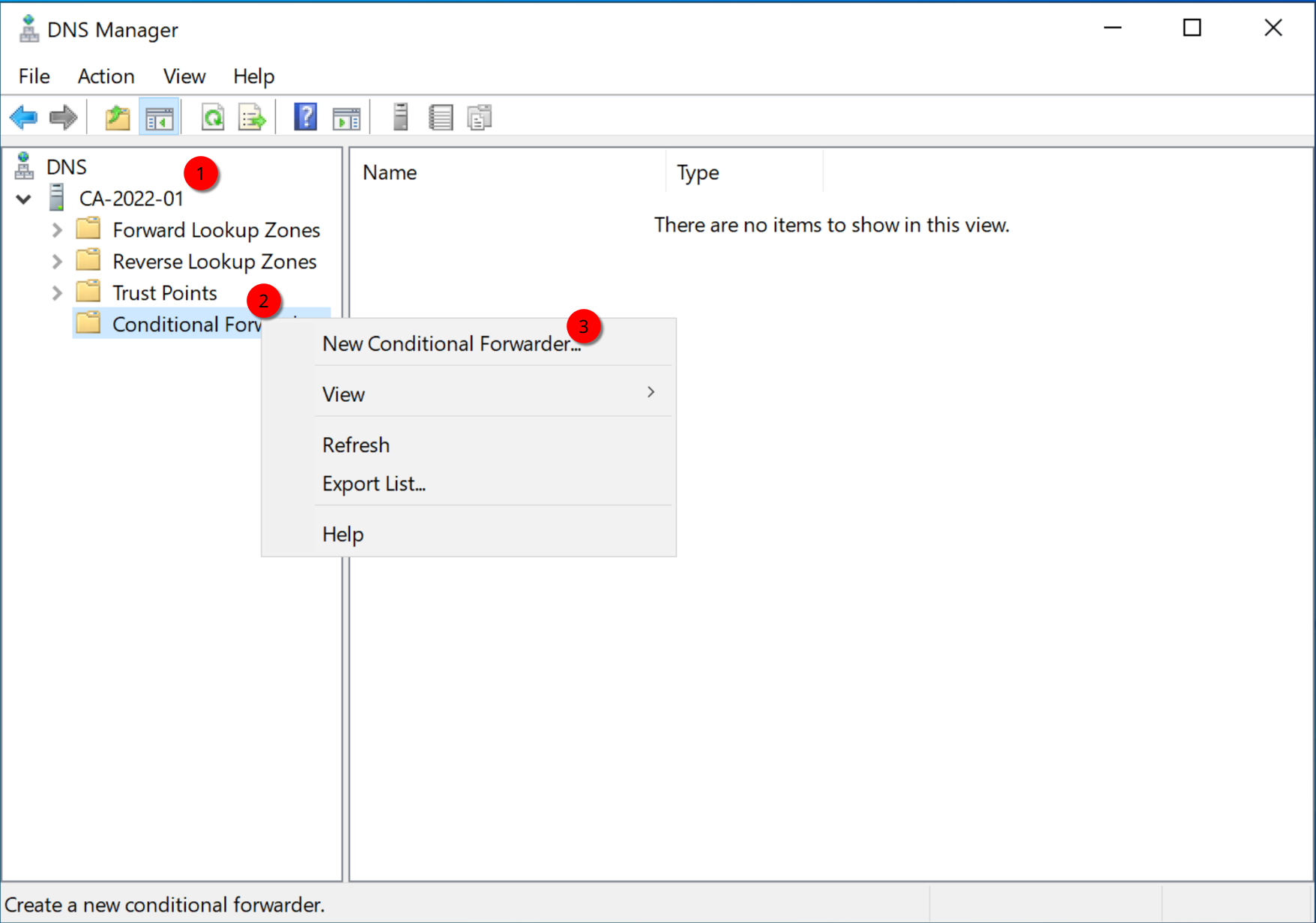This screenshot has width=1316, height=923.
Task: Expand Forward Lookup Zones folder
Action: click(x=57, y=230)
